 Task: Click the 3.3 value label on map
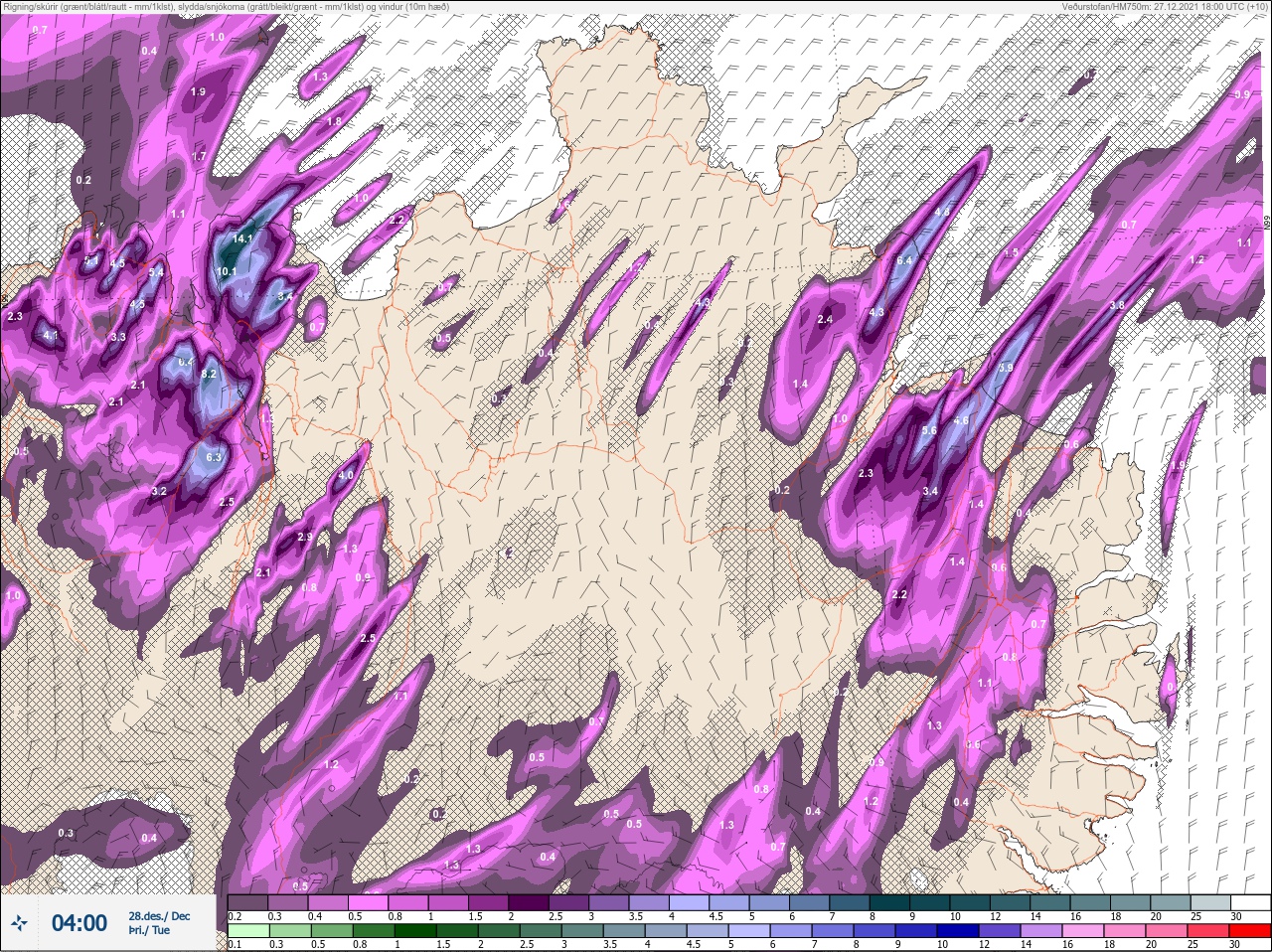click(x=118, y=337)
